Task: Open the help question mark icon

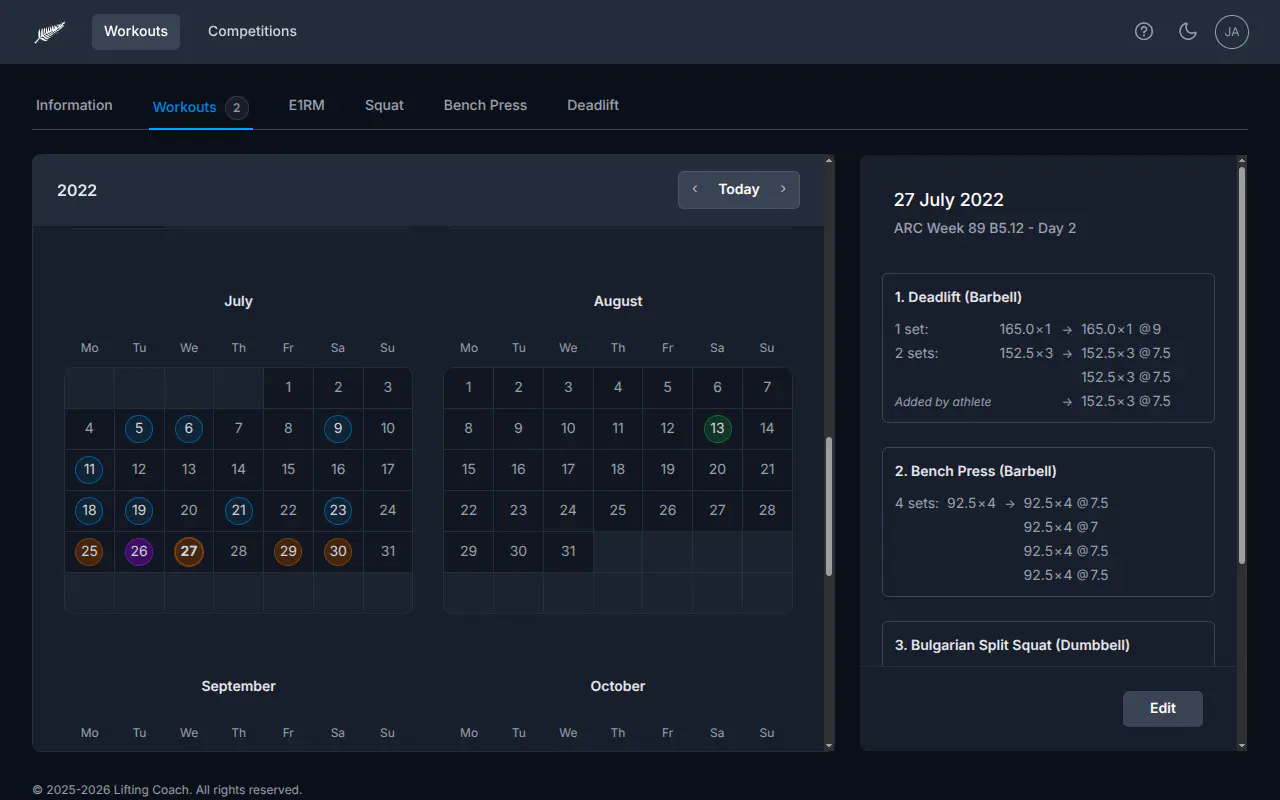Action: 1144,31
